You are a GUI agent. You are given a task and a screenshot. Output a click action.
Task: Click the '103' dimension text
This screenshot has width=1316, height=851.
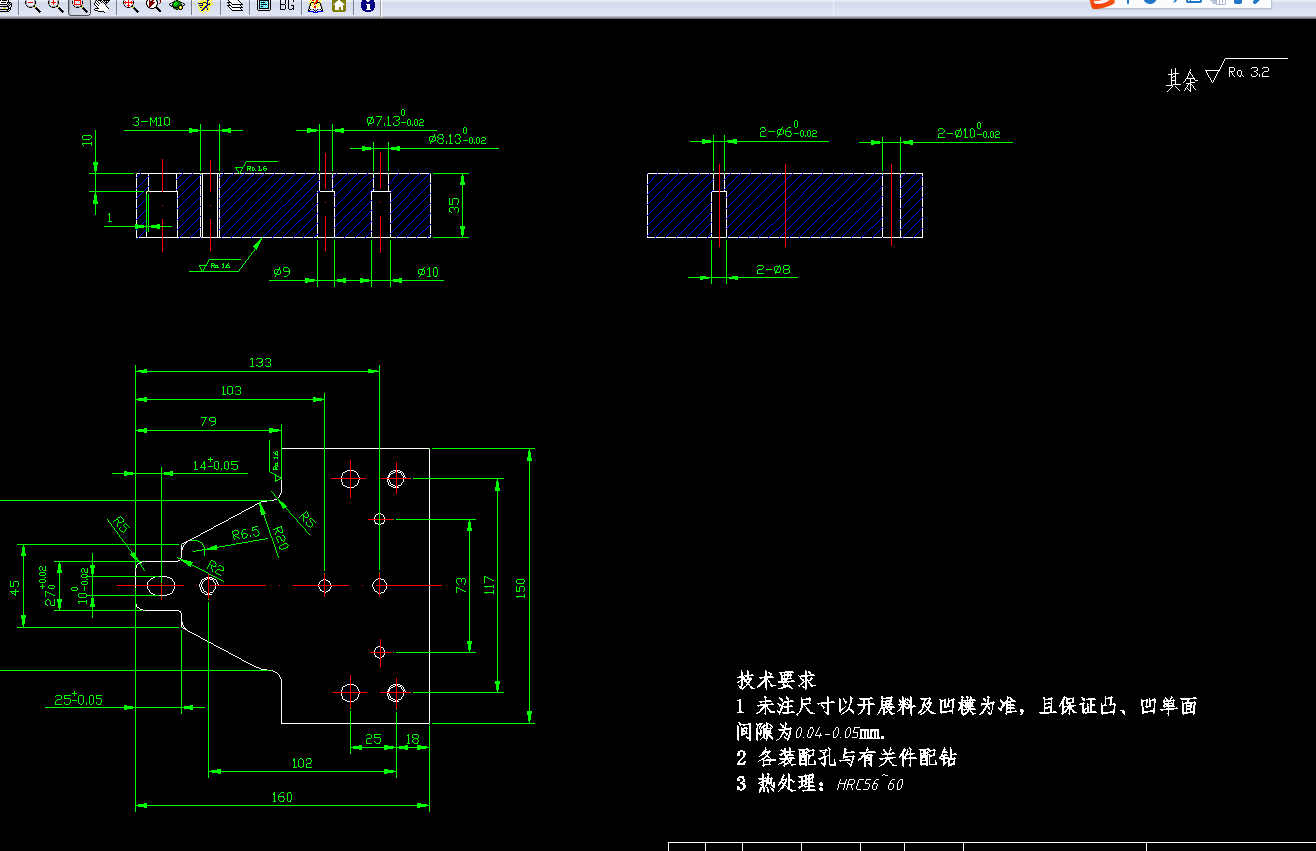coord(231,390)
